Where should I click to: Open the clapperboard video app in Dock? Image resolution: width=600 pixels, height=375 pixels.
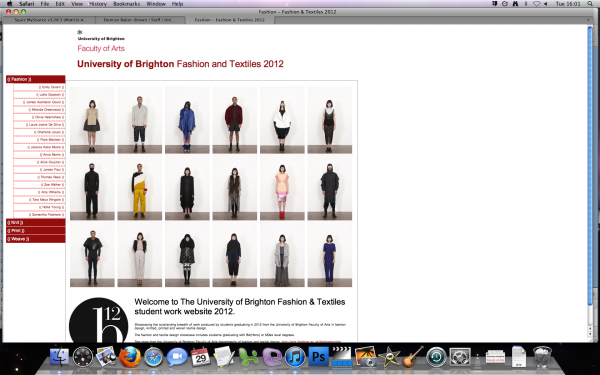coord(342,357)
